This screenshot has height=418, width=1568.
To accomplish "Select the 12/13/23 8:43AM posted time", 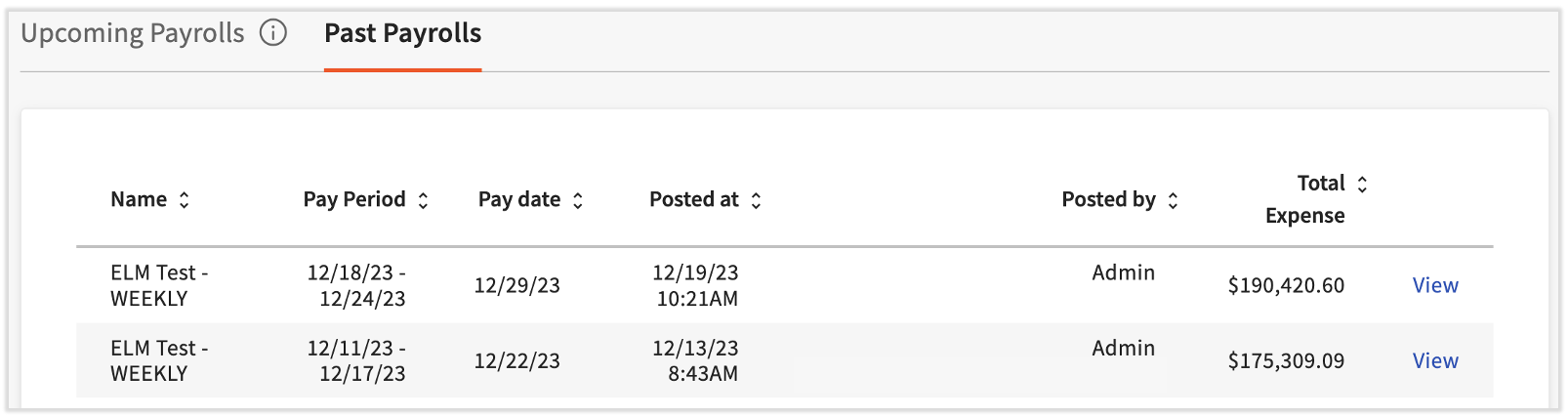I will pyautogui.click(x=695, y=360).
